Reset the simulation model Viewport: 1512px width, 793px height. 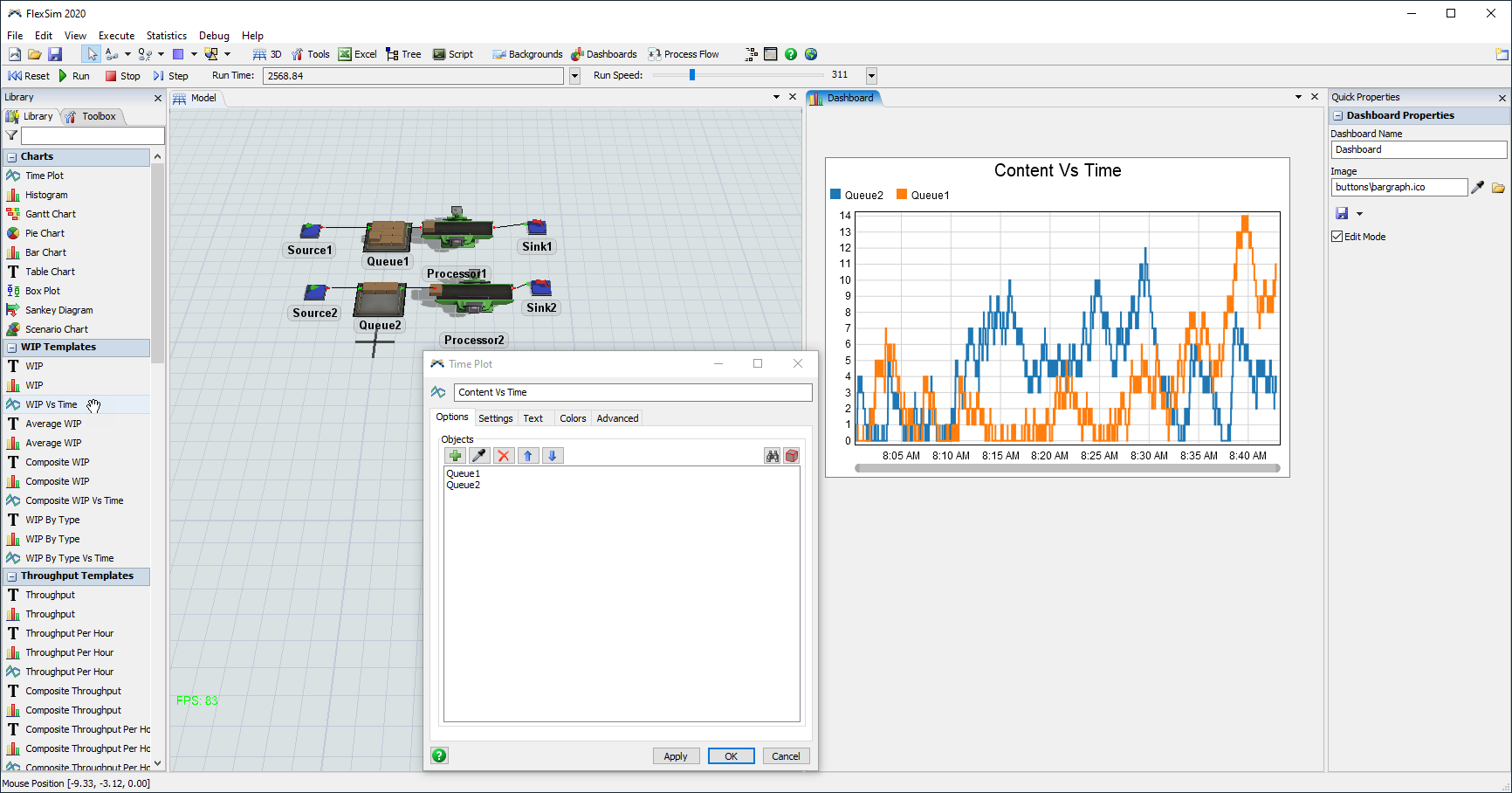[29, 76]
